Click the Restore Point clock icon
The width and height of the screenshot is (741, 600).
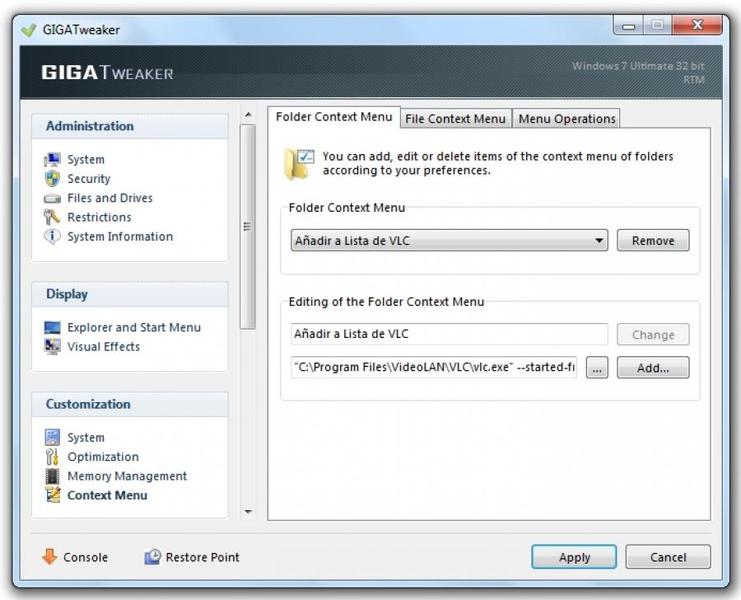[x=152, y=557]
